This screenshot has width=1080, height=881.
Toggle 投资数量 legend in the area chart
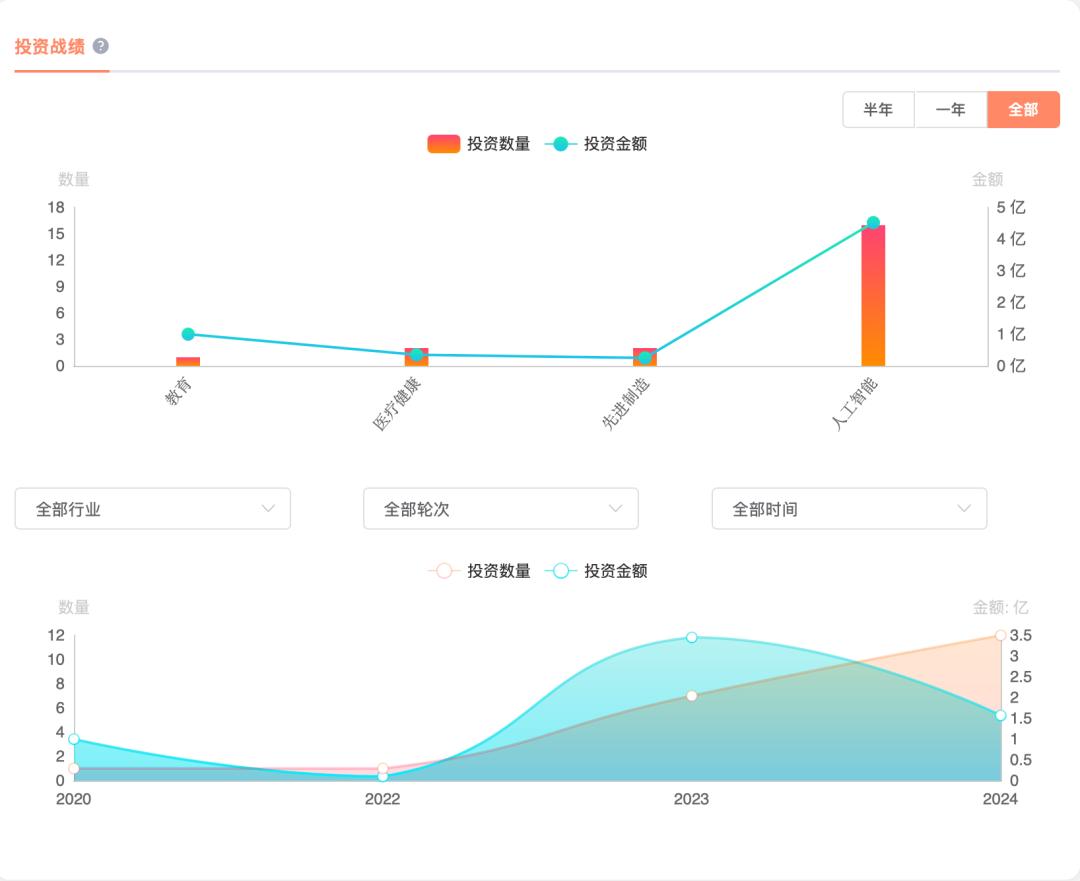pos(479,571)
